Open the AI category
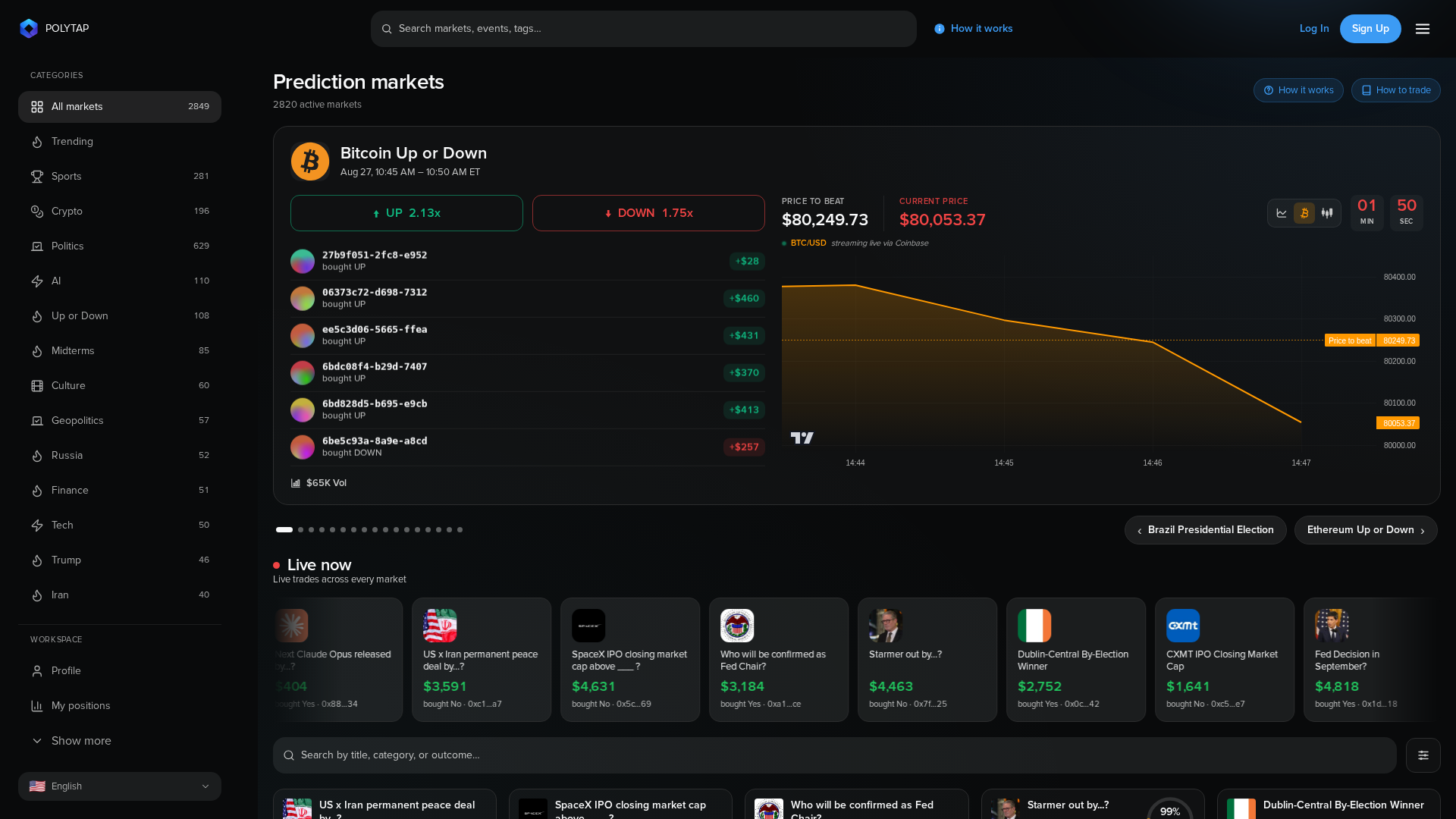The image size is (1456, 819). click(120, 281)
